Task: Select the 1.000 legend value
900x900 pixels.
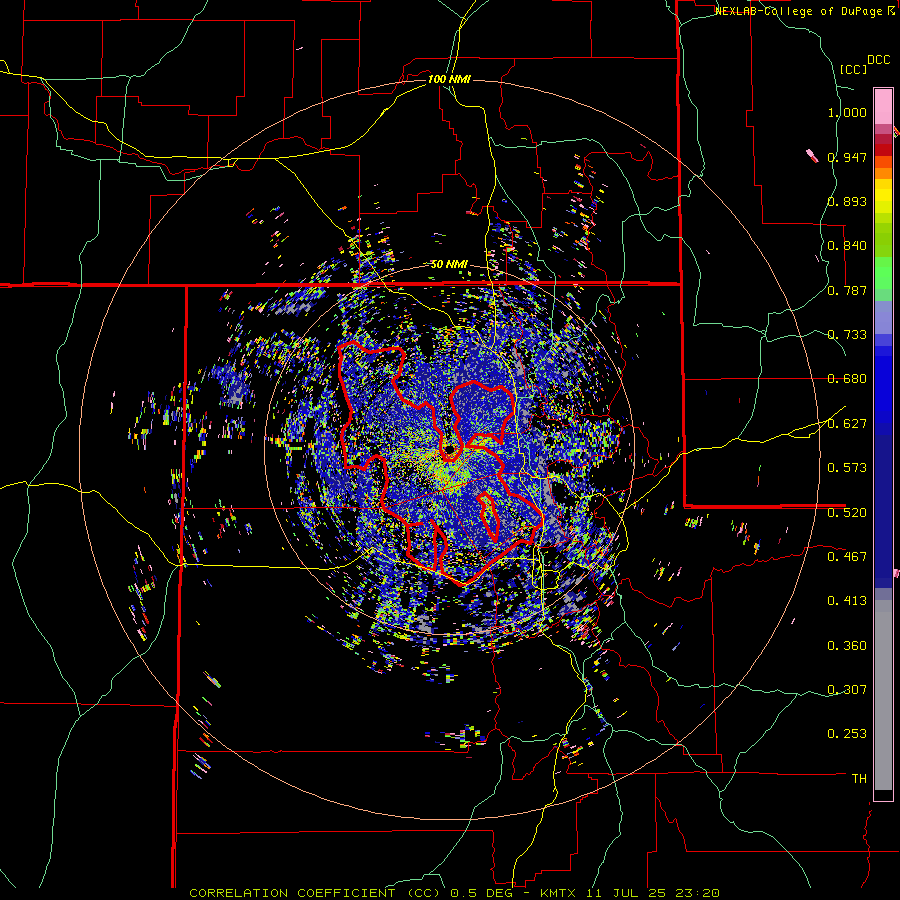Action: (847, 112)
